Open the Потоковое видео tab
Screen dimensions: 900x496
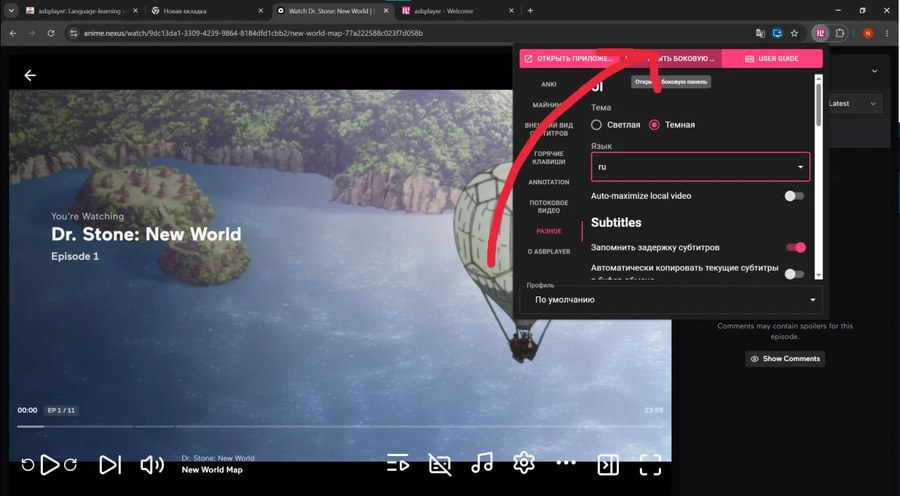549,207
